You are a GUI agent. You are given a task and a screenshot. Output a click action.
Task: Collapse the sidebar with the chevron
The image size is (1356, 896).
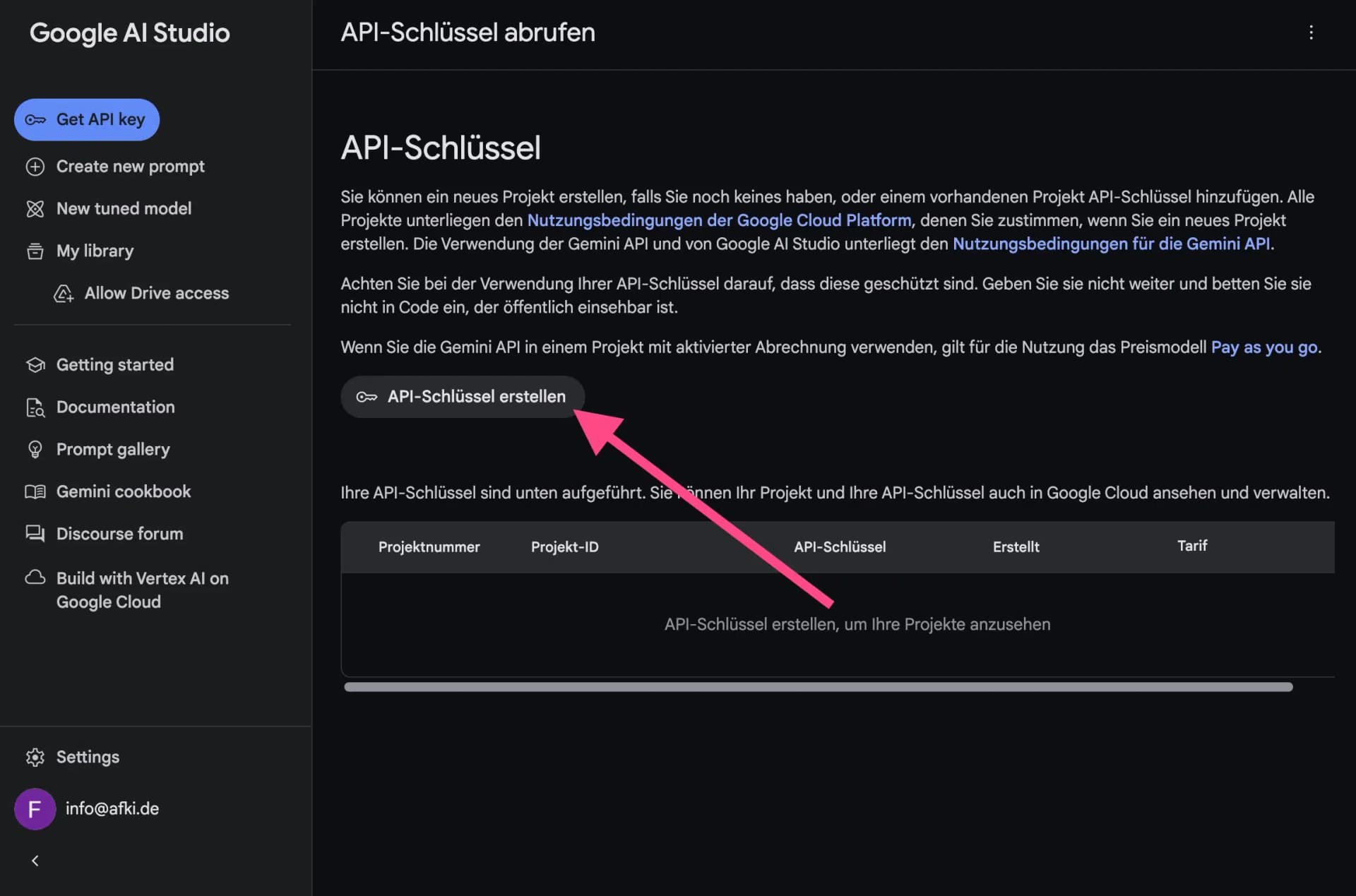click(x=35, y=861)
